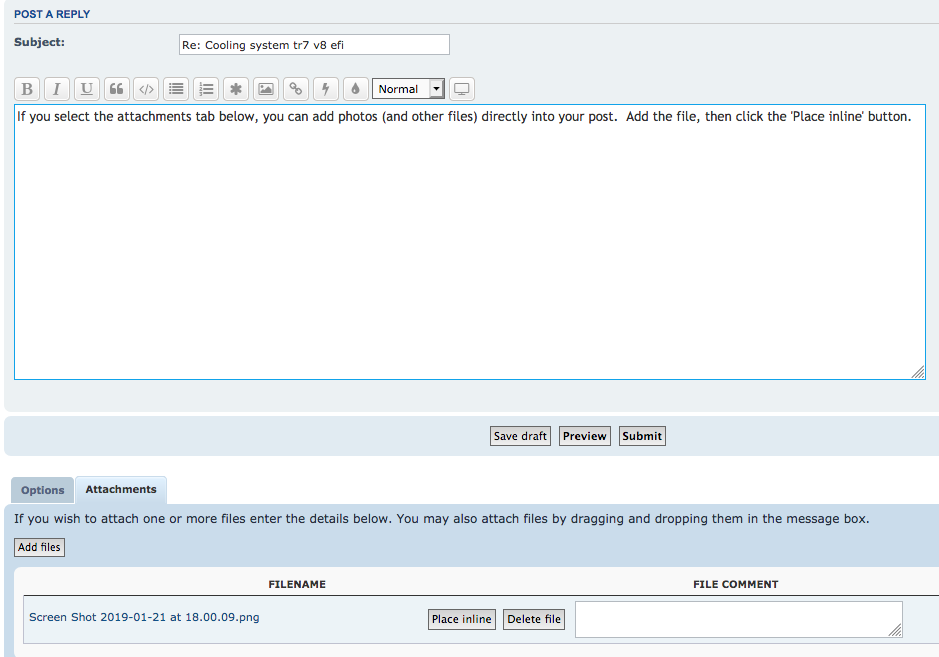
Task: Click Place inline for the screenshot
Action: tap(461, 619)
